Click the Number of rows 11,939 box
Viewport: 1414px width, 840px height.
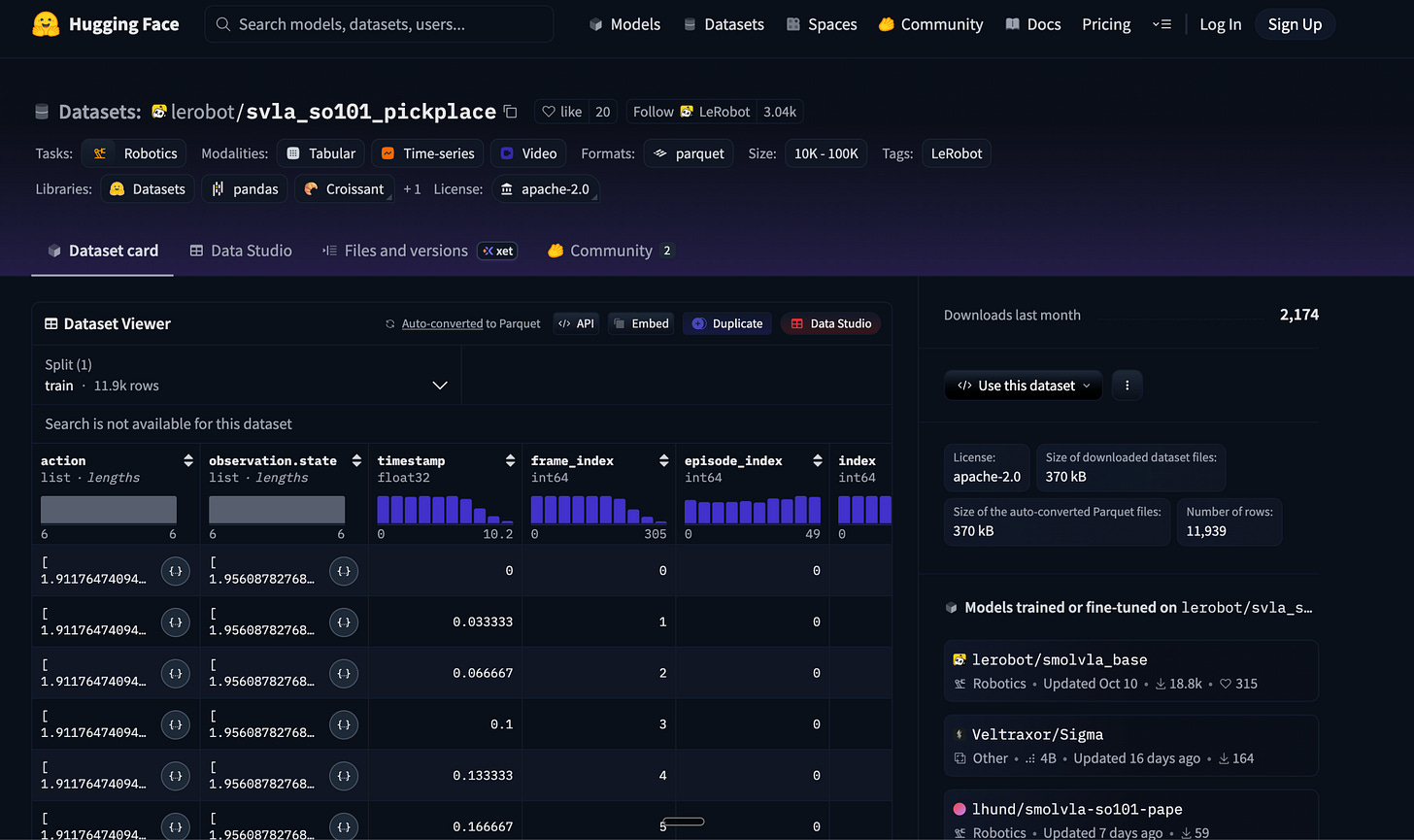[x=1229, y=521]
